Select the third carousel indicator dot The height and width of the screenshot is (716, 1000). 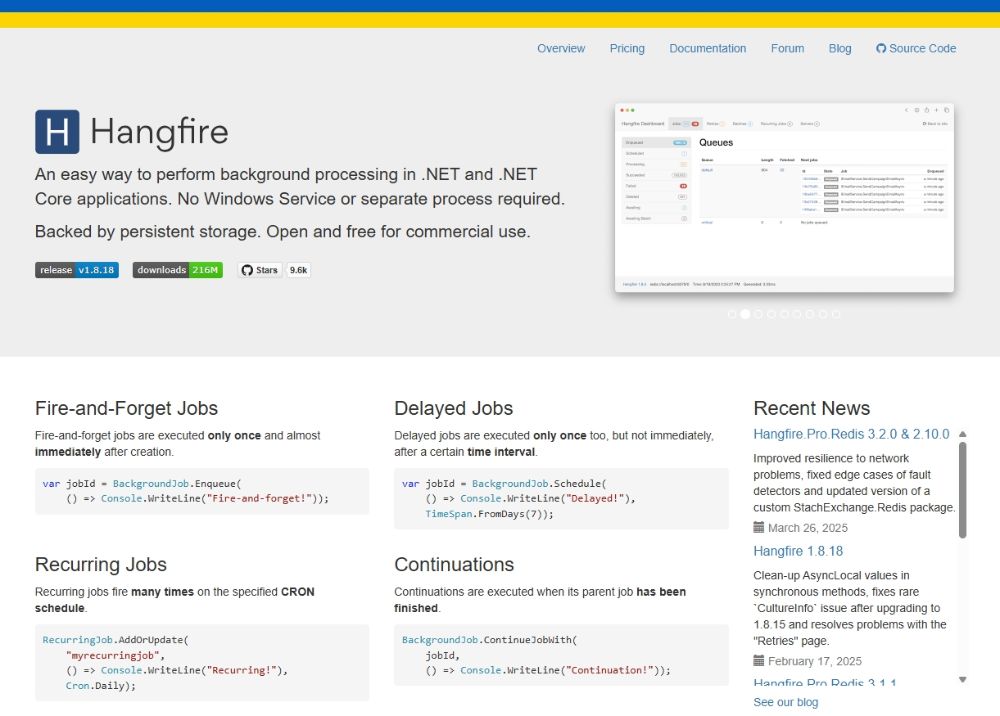click(x=758, y=314)
